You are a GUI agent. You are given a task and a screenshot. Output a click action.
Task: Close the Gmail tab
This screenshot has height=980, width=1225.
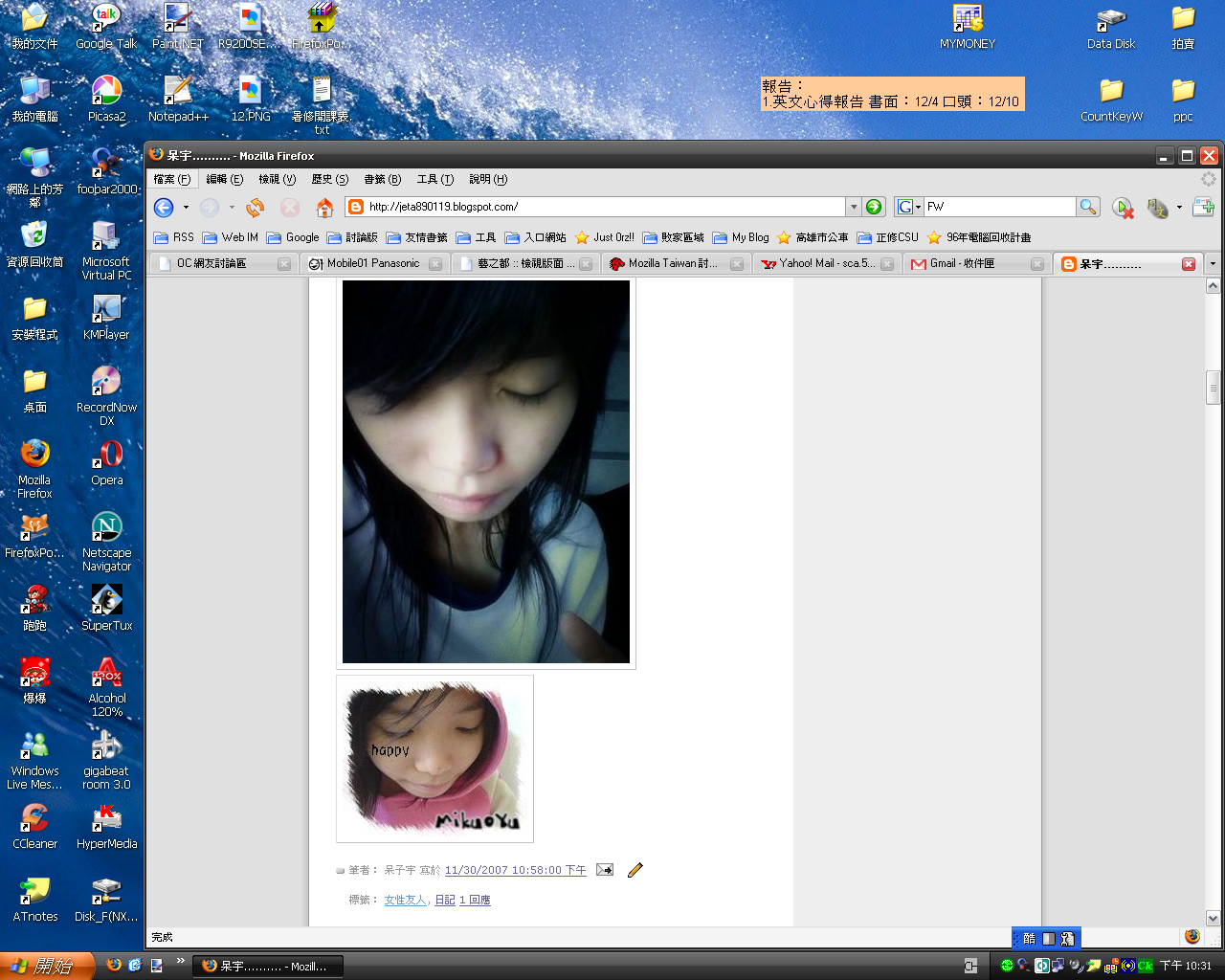1036,264
